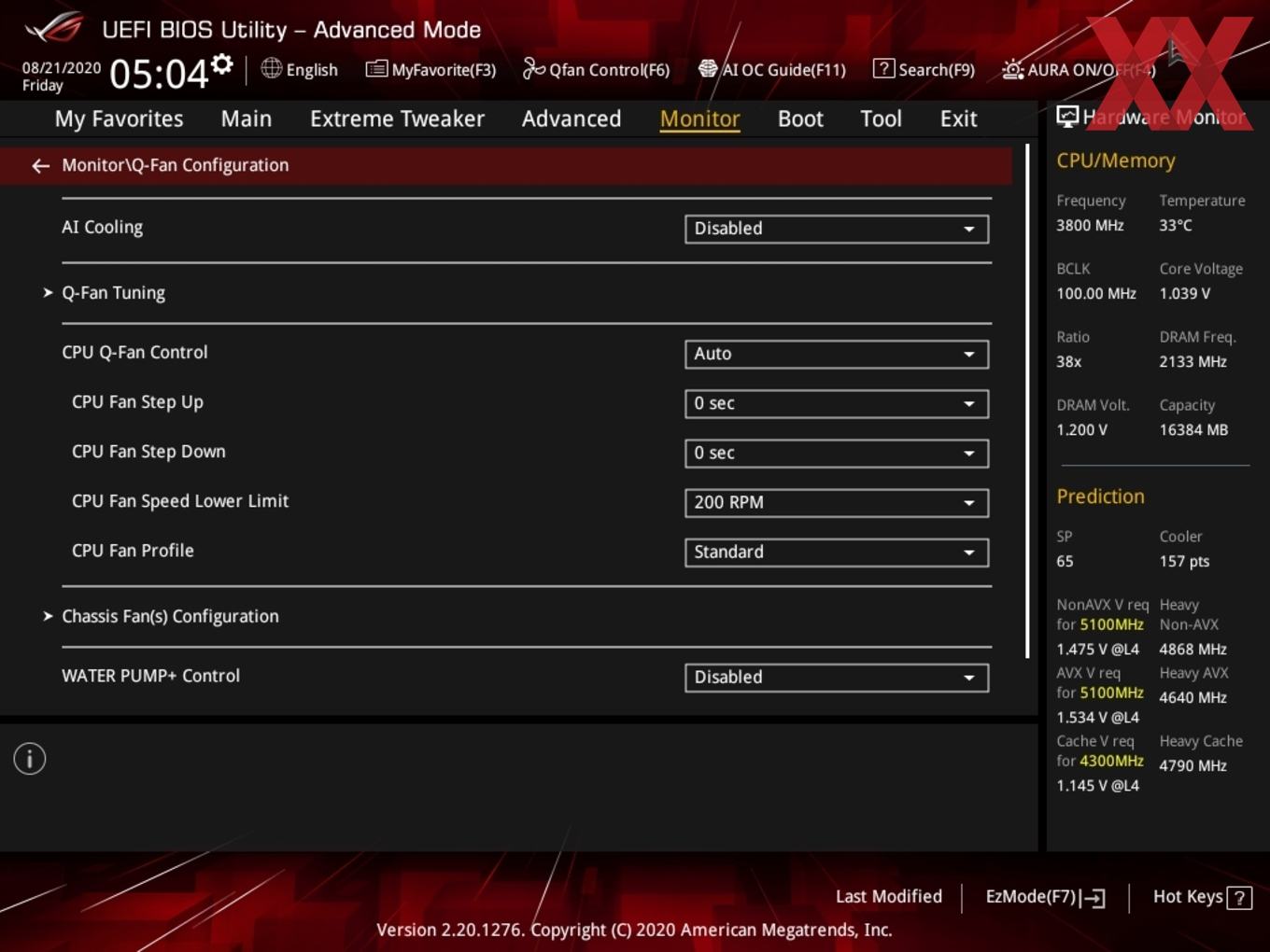1270x952 pixels.
Task: Change language from English
Action: coord(300,69)
